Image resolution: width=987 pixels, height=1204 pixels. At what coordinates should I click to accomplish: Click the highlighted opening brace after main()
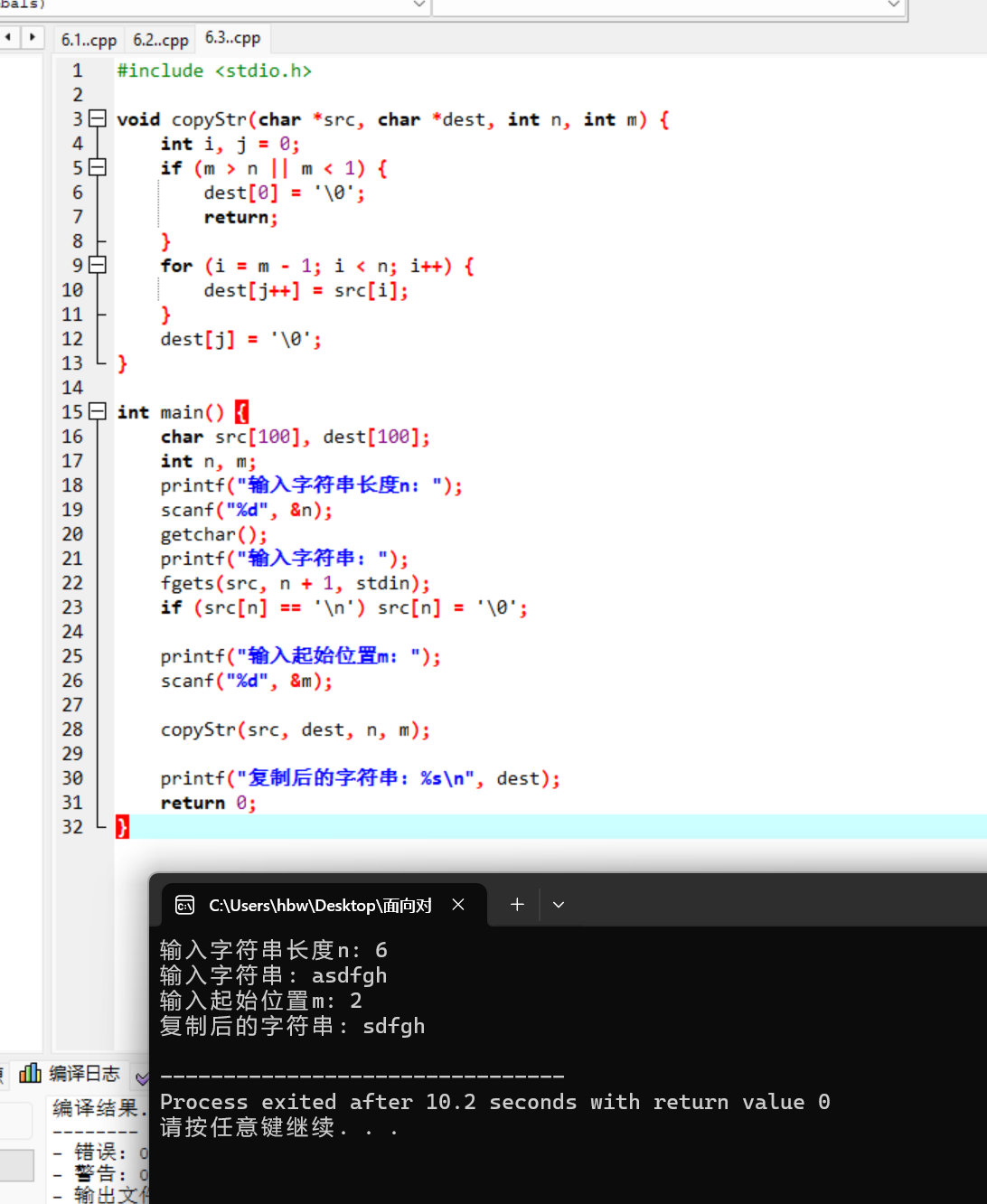pos(241,412)
